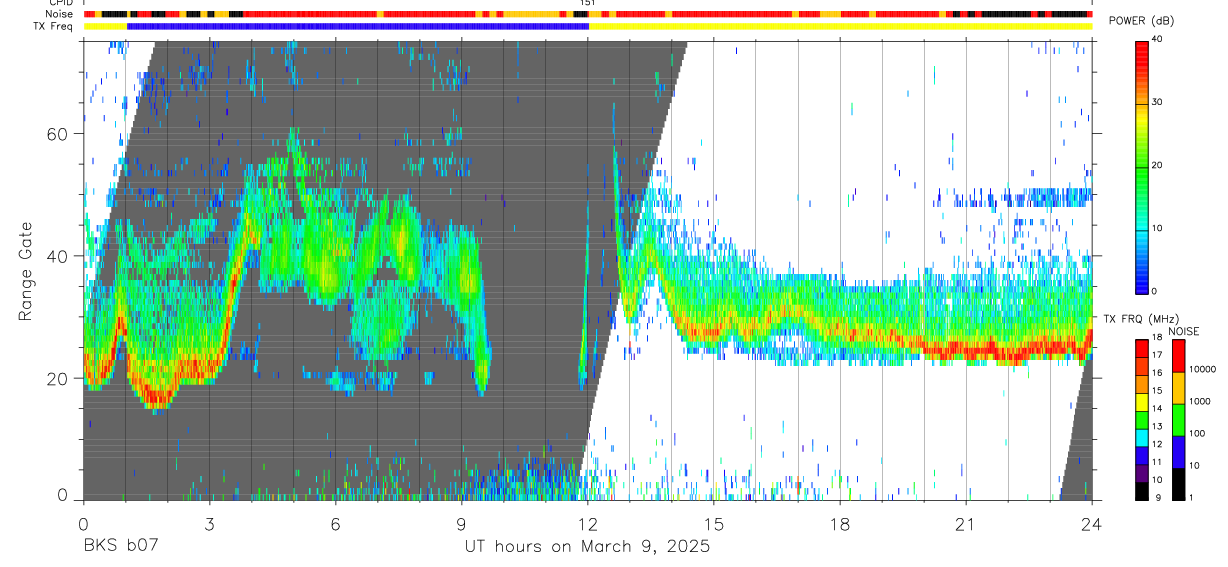The height and width of the screenshot is (567, 1228).
Task: Click the red swatch in NOISE legend
Action: [x=1179, y=355]
